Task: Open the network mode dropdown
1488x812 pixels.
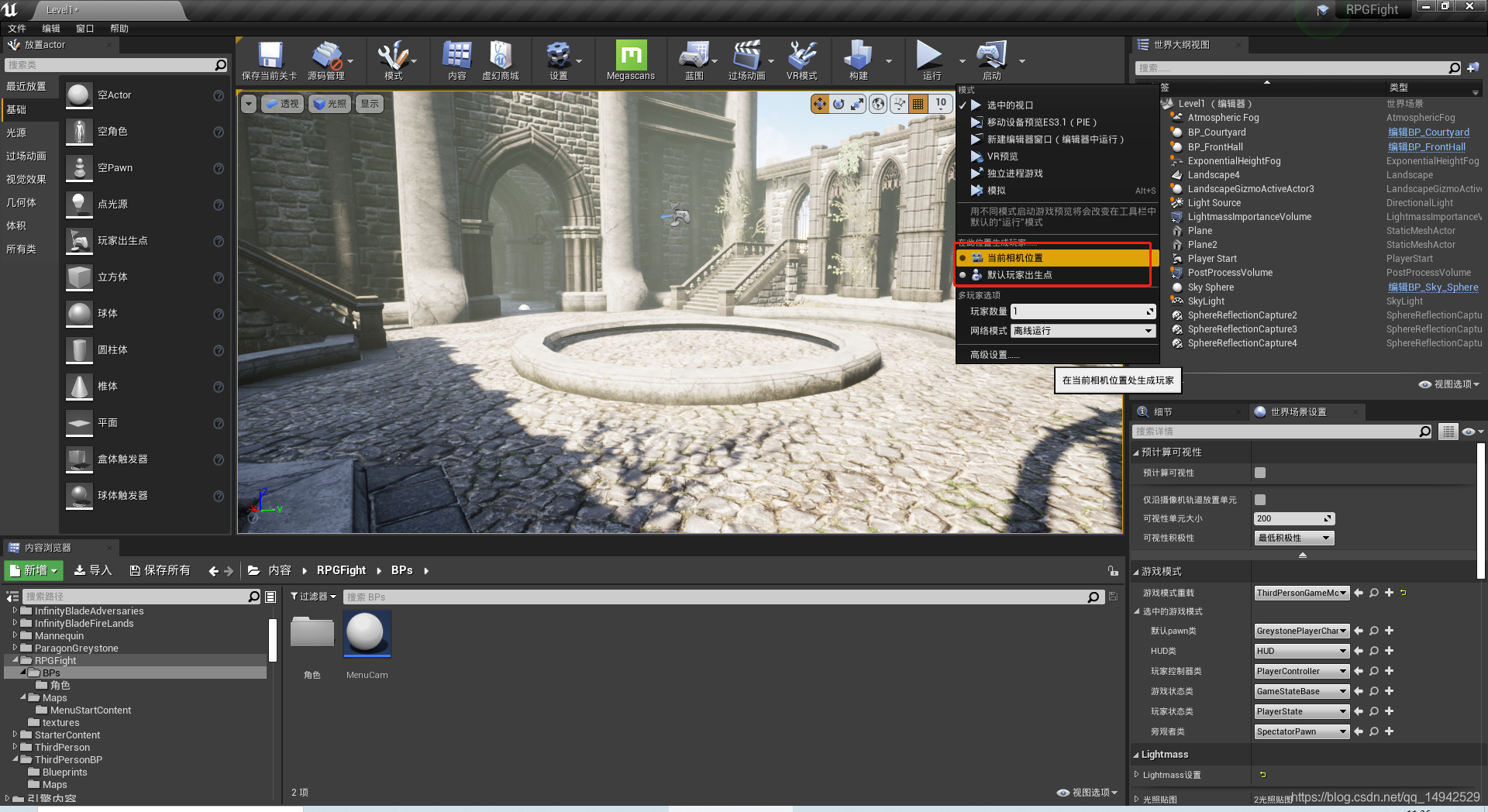Action: pos(1083,331)
